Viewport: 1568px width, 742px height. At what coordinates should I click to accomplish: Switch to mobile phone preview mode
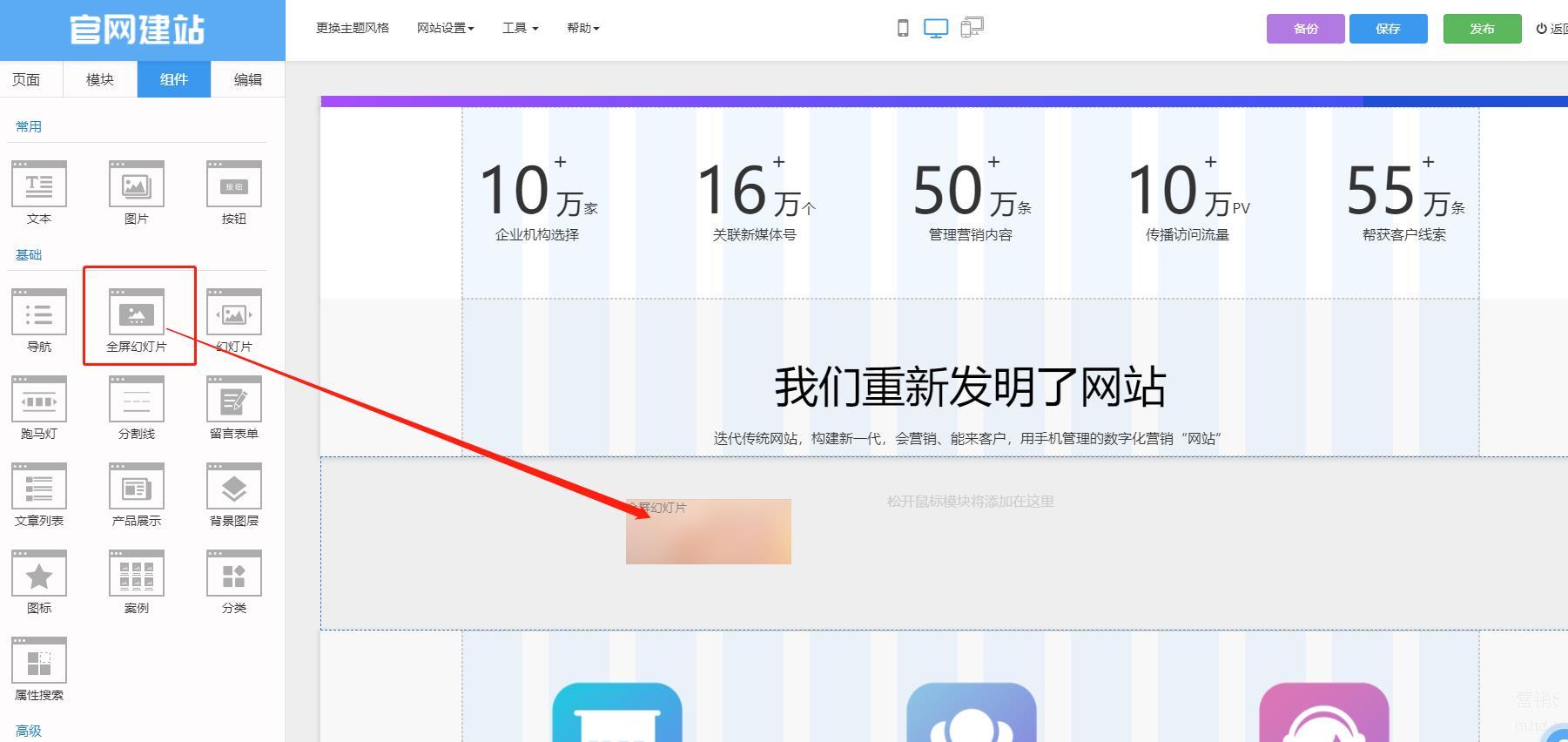click(x=903, y=28)
